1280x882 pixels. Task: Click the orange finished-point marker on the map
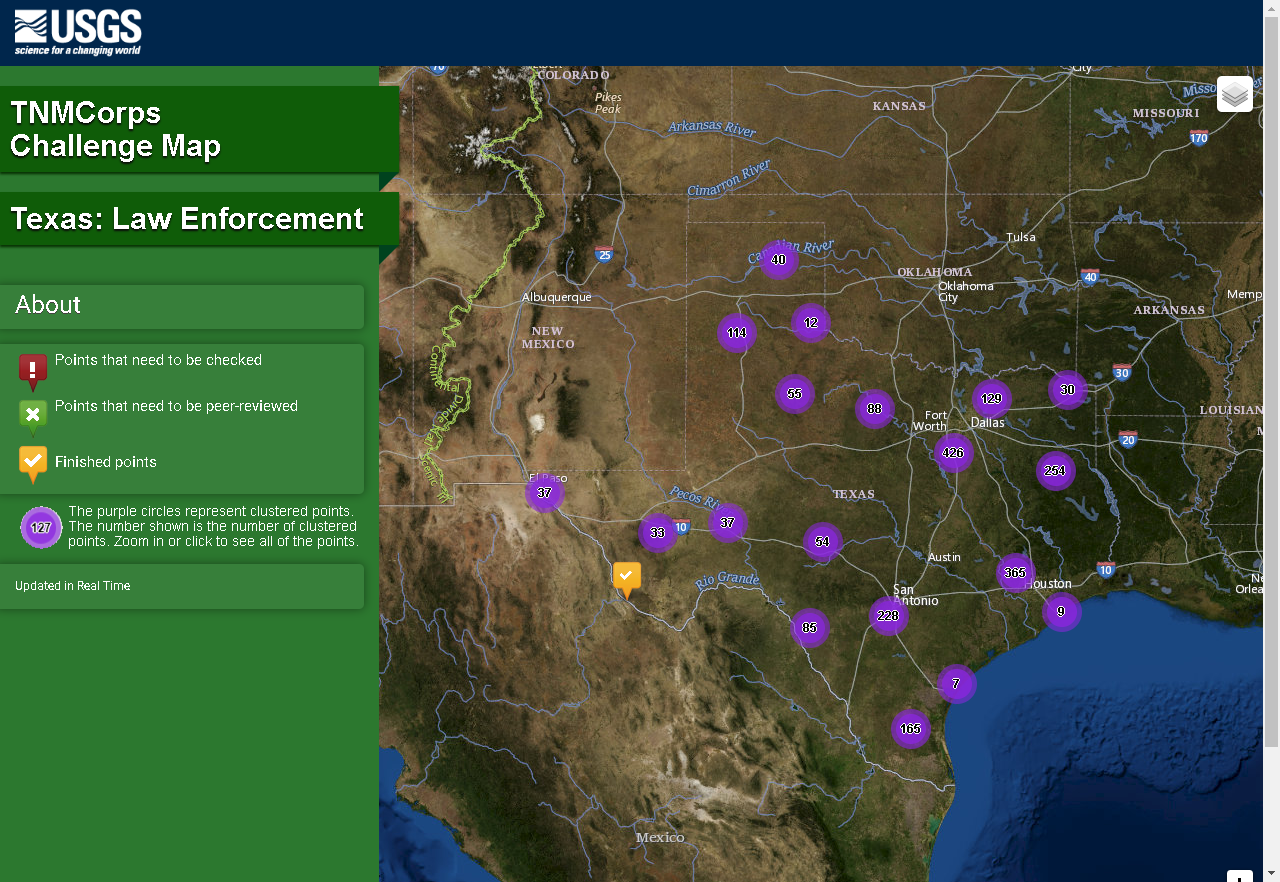coord(627,580)
